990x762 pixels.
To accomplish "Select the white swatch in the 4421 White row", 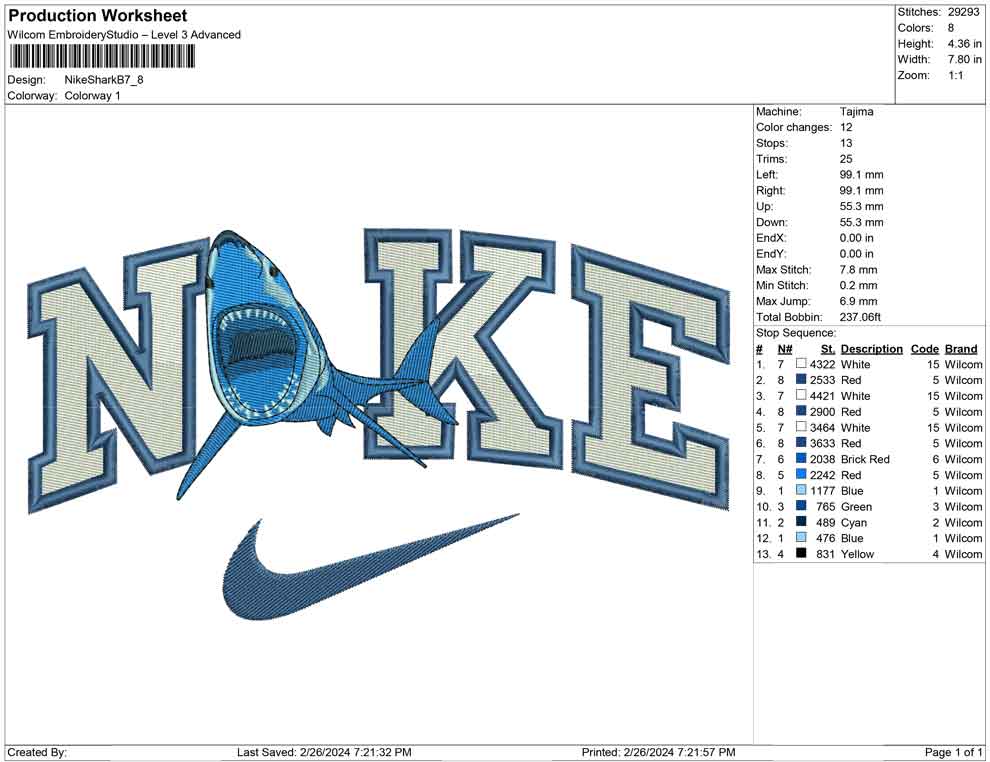I will click(801, 395).
